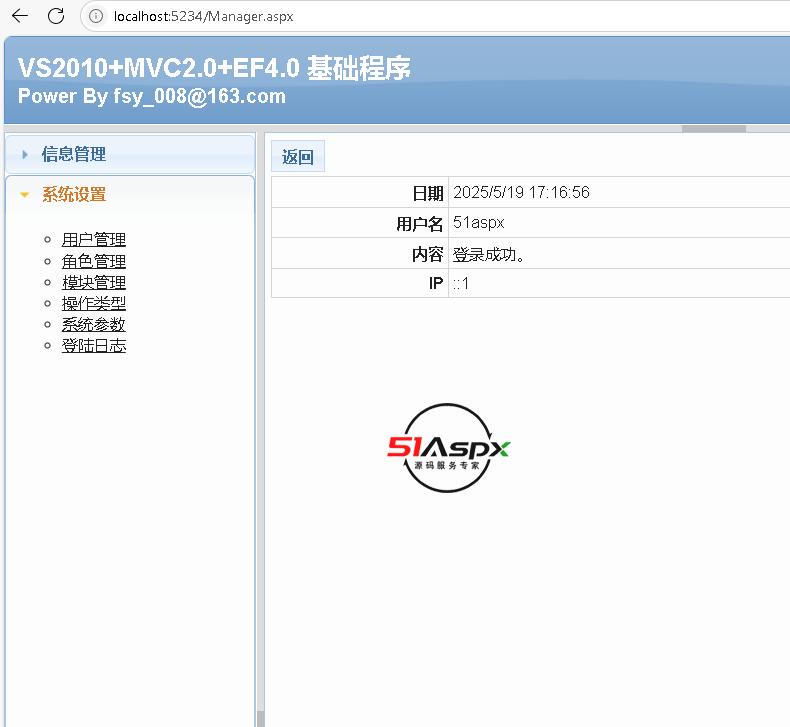Click the 日期 row label
The image size is (790, 727).
(427, 193)
